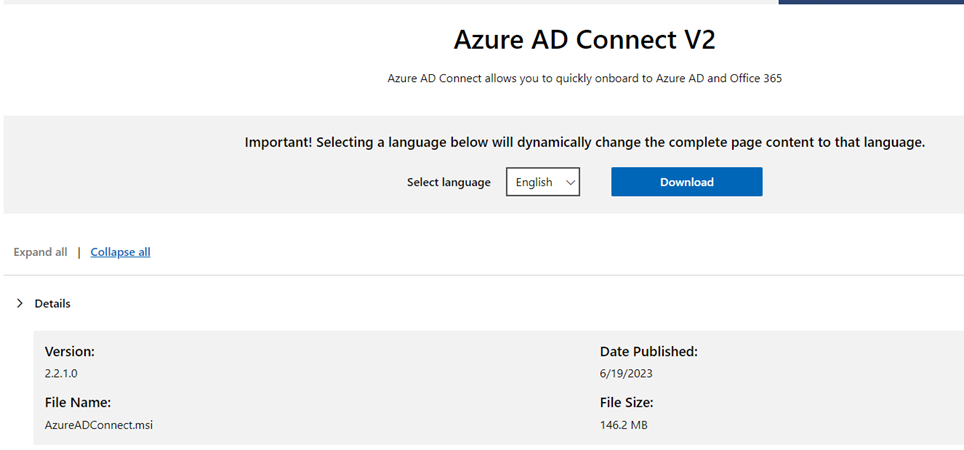Click the 146.2 MB file size value

[x=624, y=425]
